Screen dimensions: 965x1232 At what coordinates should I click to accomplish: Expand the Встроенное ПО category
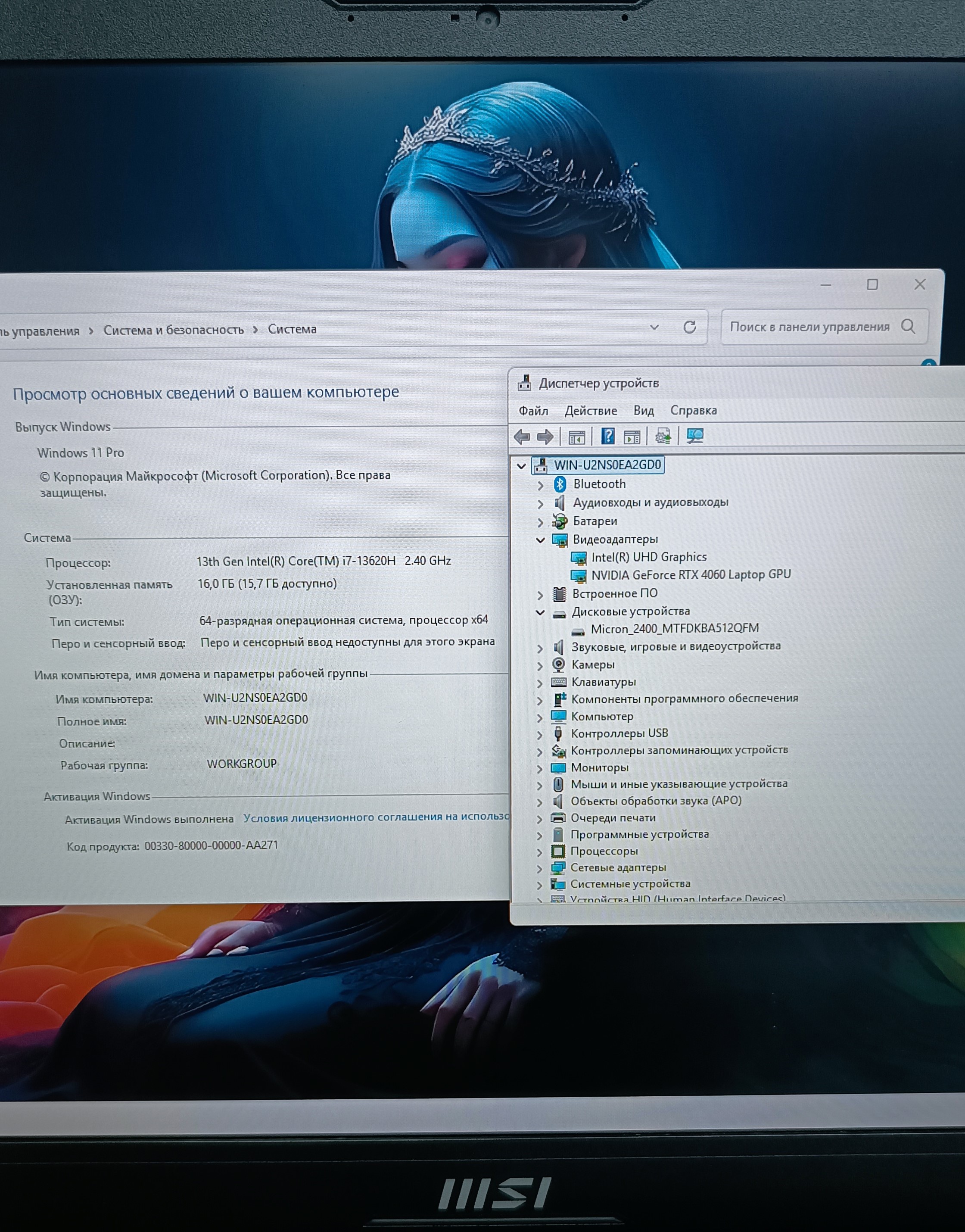(540, 595)
